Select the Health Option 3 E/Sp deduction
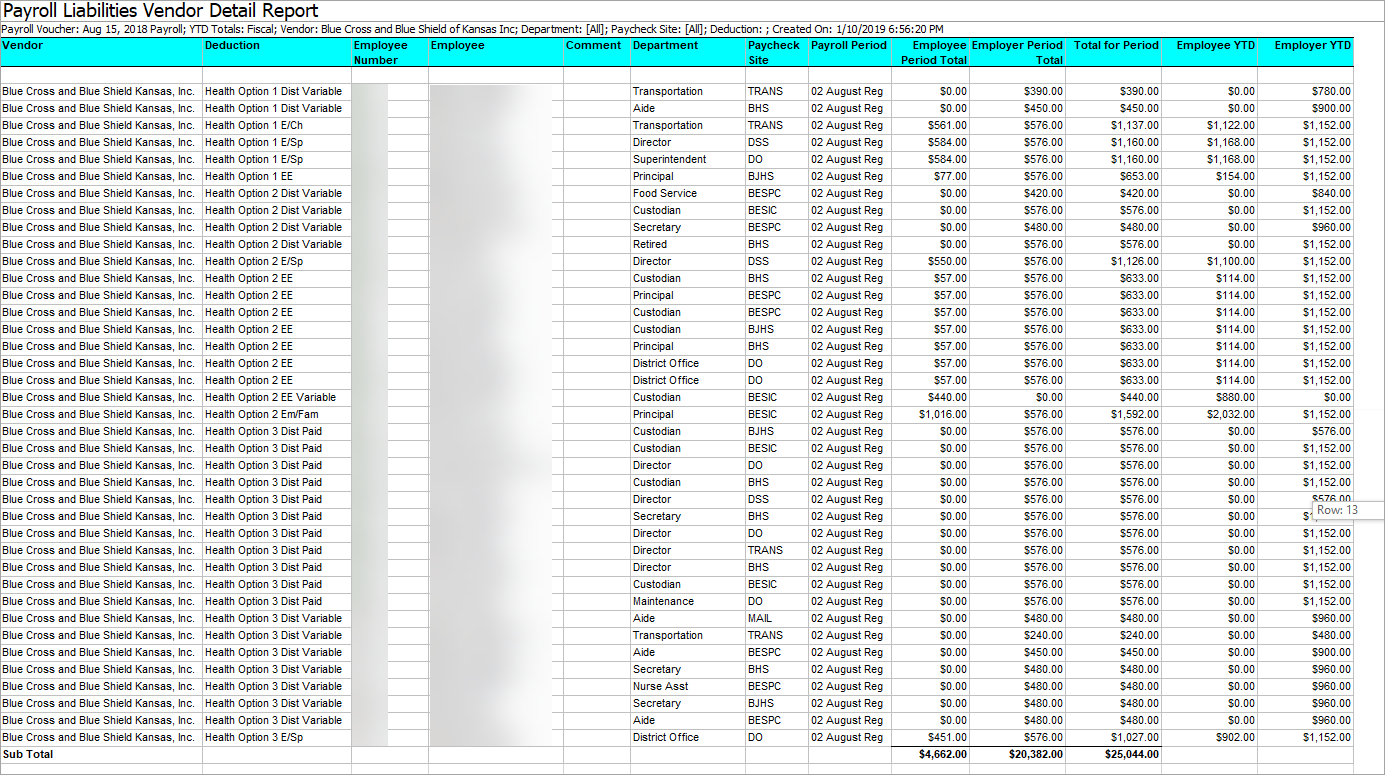Image resolution: width=1385 pixels, height=775 pixels. [254, 738]
